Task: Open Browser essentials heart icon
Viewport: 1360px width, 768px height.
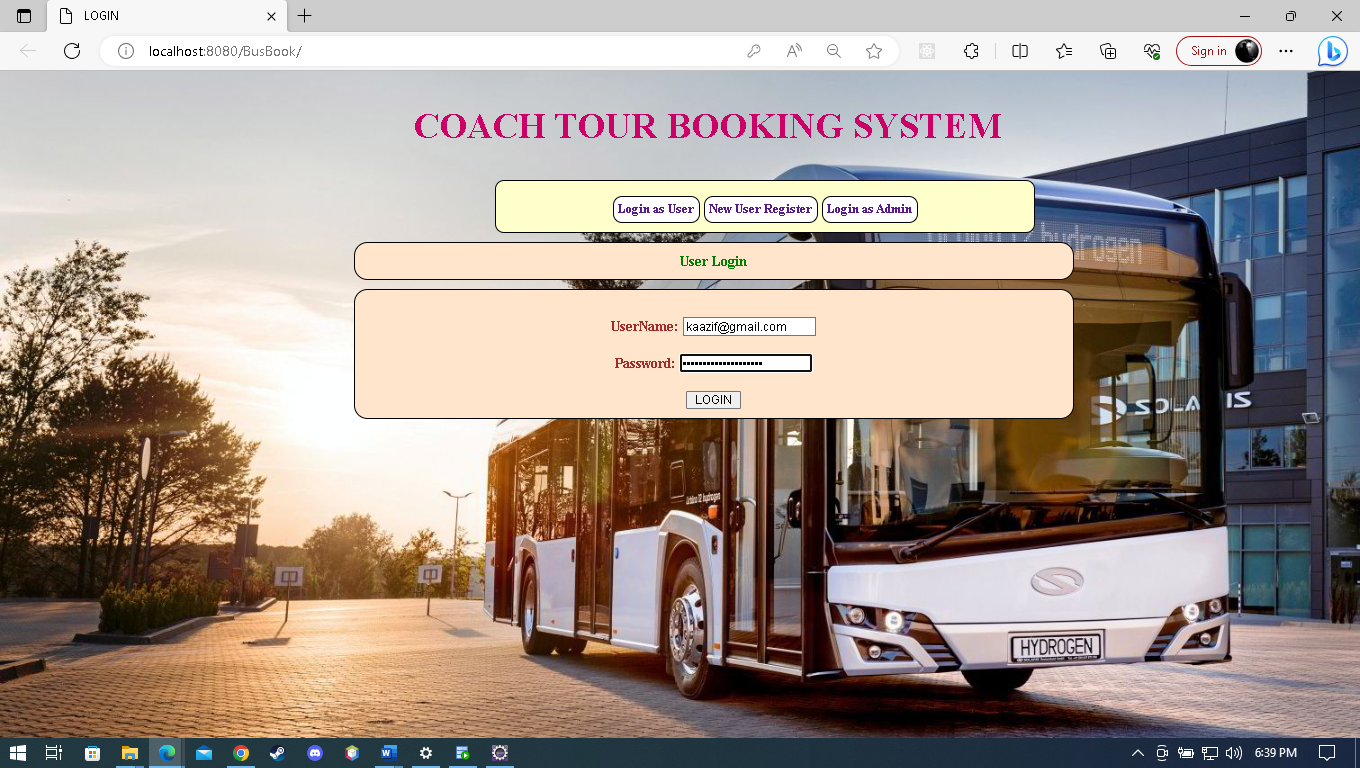Action: (1152, 51)
